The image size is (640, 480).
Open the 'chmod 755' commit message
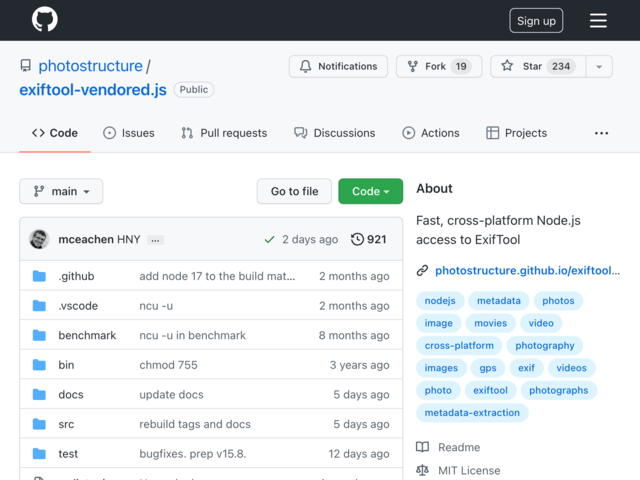point(168,365)
